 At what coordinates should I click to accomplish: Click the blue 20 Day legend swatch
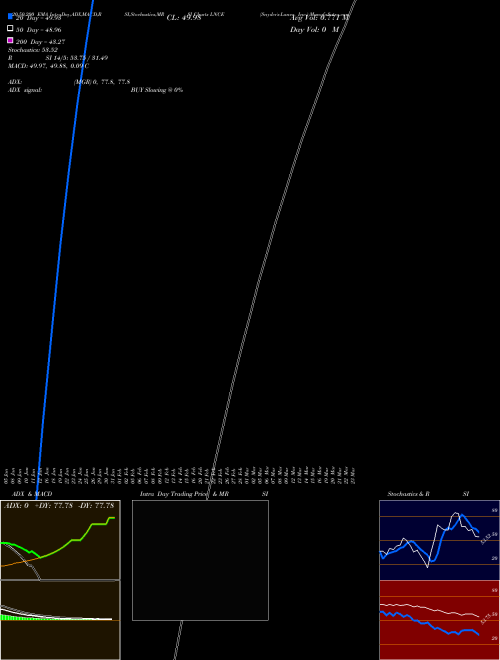[10, 16]
